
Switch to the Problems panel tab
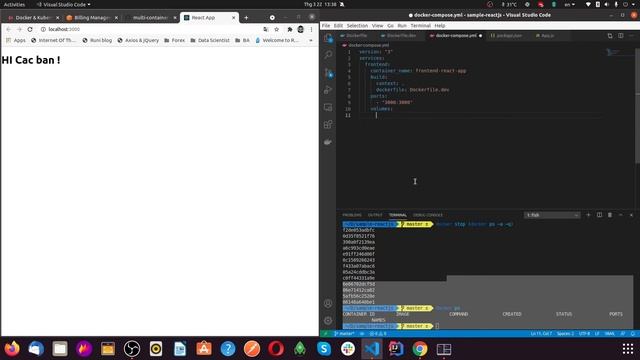click(x=352, y=215)
